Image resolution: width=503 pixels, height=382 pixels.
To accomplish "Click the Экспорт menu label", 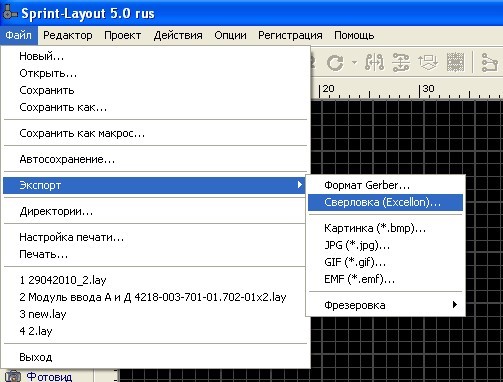I will [x=40, y=185].
